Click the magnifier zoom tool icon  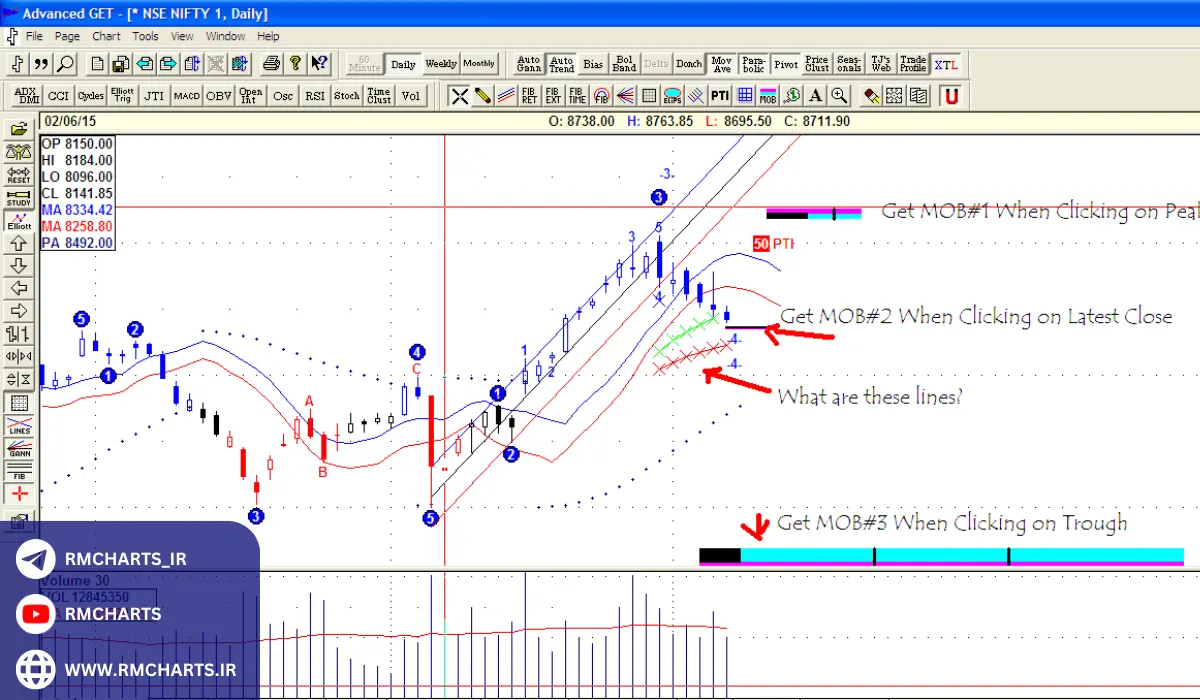(x=839, y=96)
